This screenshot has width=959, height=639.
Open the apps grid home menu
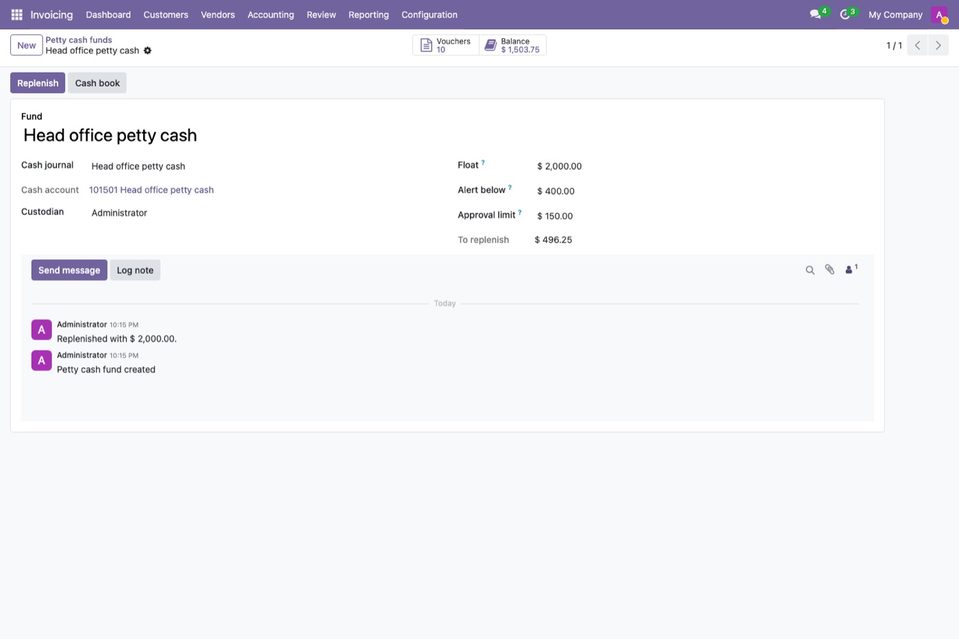click(x=17, y=15)
